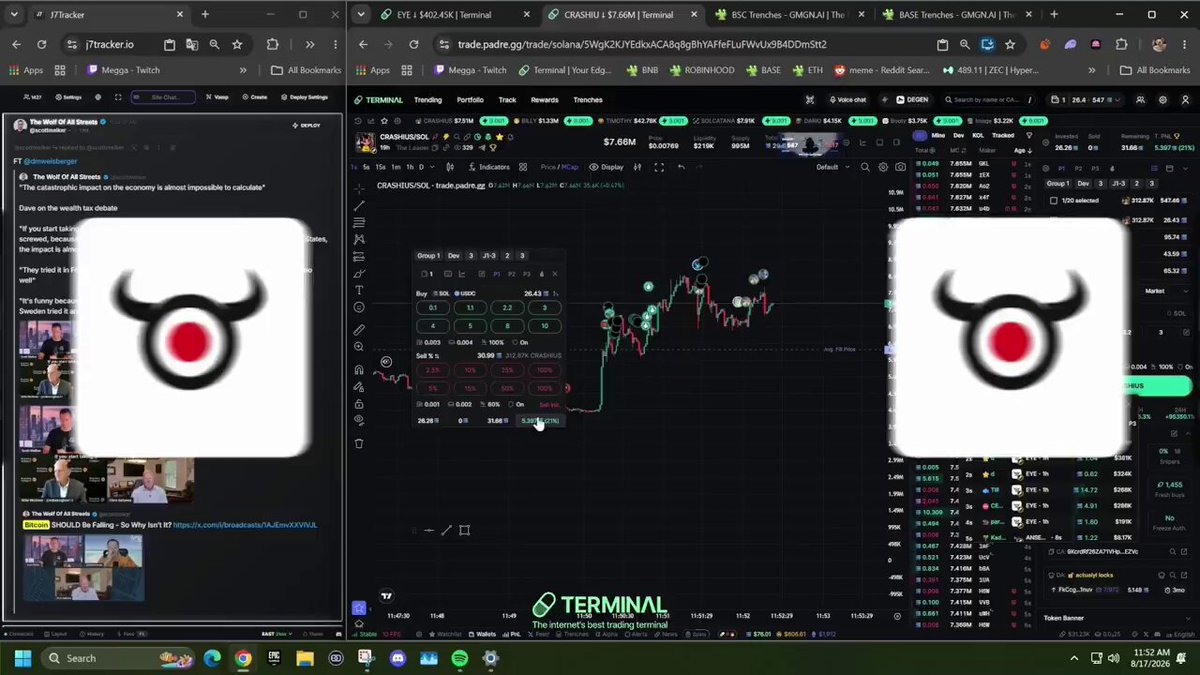The height and width of the screenshot is (675, 1200).
Task: Tick the 1/20 selected checkbox
Action: (1053, 201)
